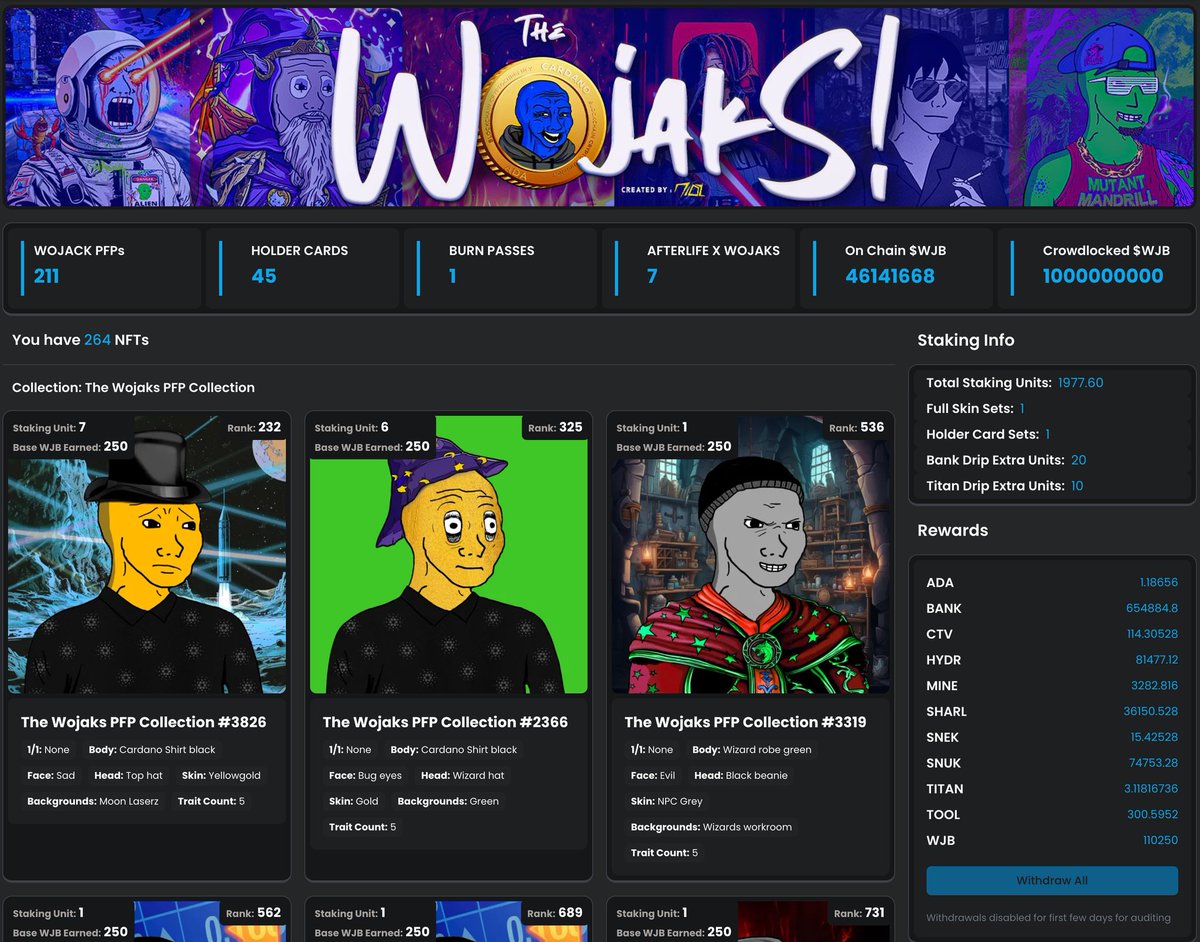1200x942 pixels.
Task: Click the Holder Card Sets row
Action: 1052,434
